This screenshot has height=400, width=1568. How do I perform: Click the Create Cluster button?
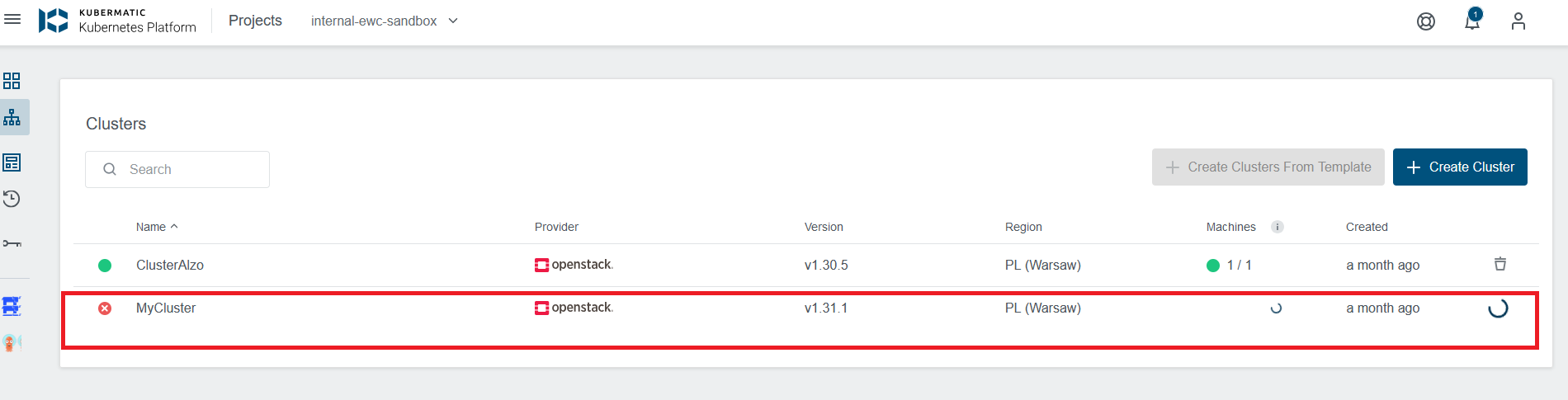pos(1460,167)
